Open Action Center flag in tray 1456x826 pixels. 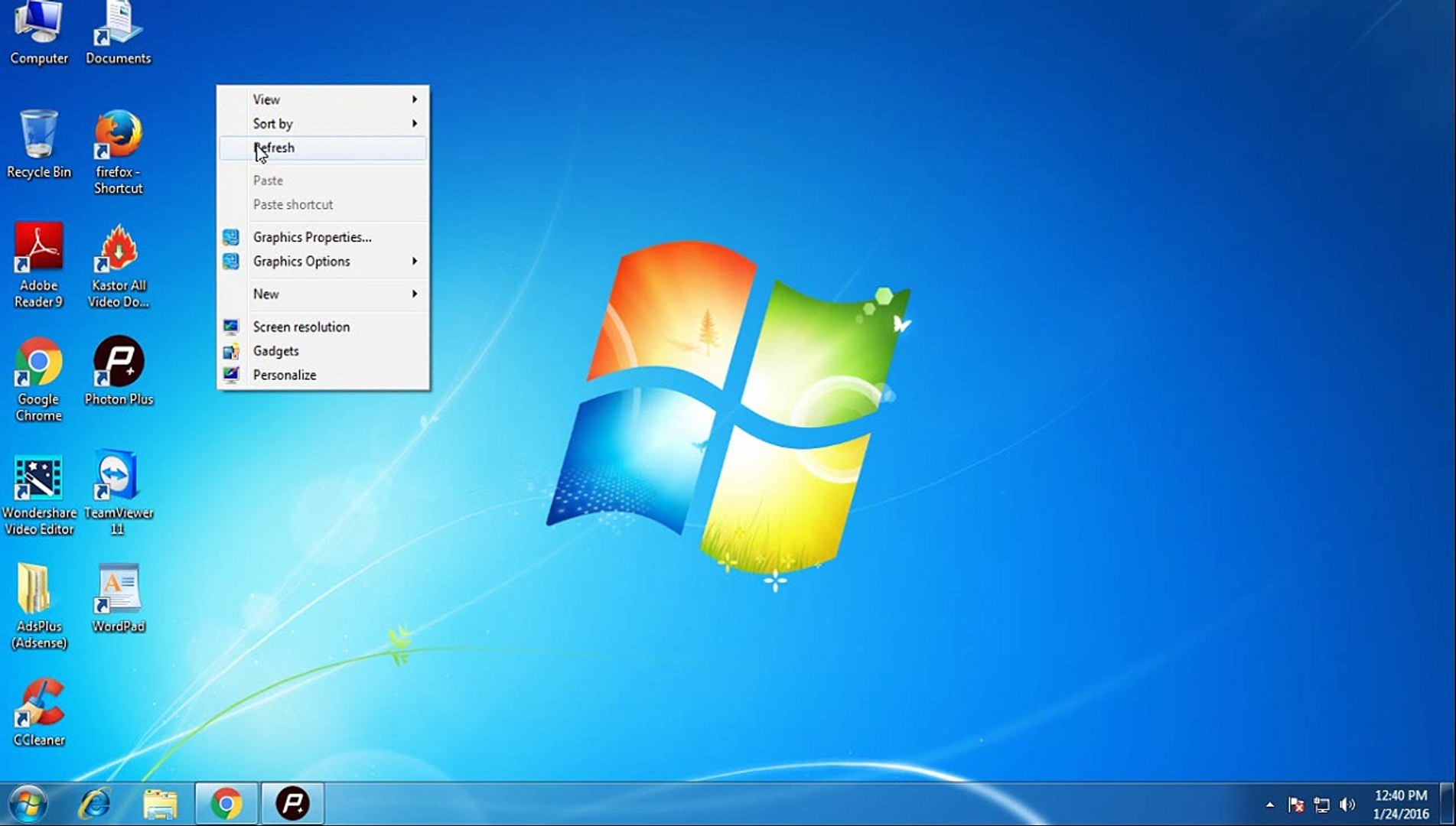point(1295,805)
